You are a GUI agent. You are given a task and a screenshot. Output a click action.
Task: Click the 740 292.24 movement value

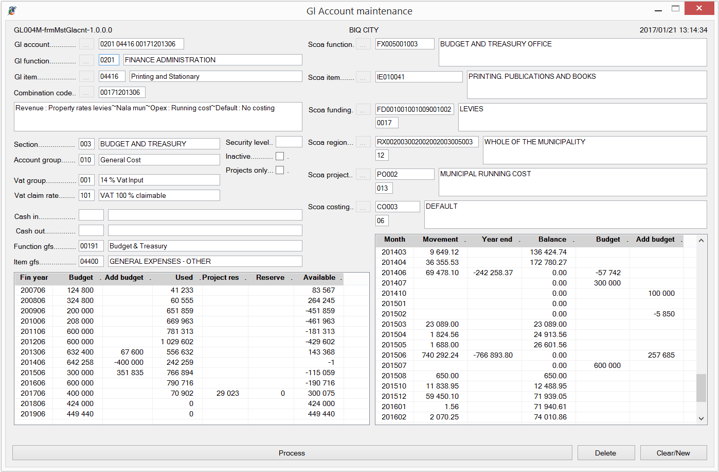click(x=440, y=355)
